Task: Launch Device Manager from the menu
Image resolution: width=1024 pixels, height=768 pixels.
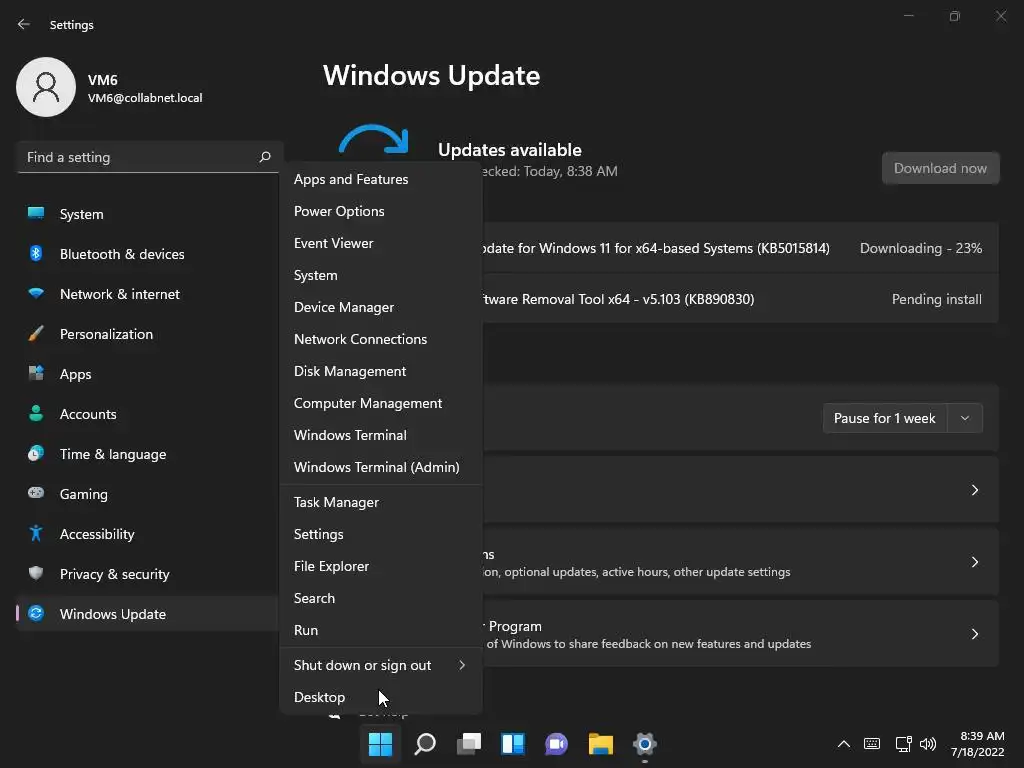Action: (381, 307)
